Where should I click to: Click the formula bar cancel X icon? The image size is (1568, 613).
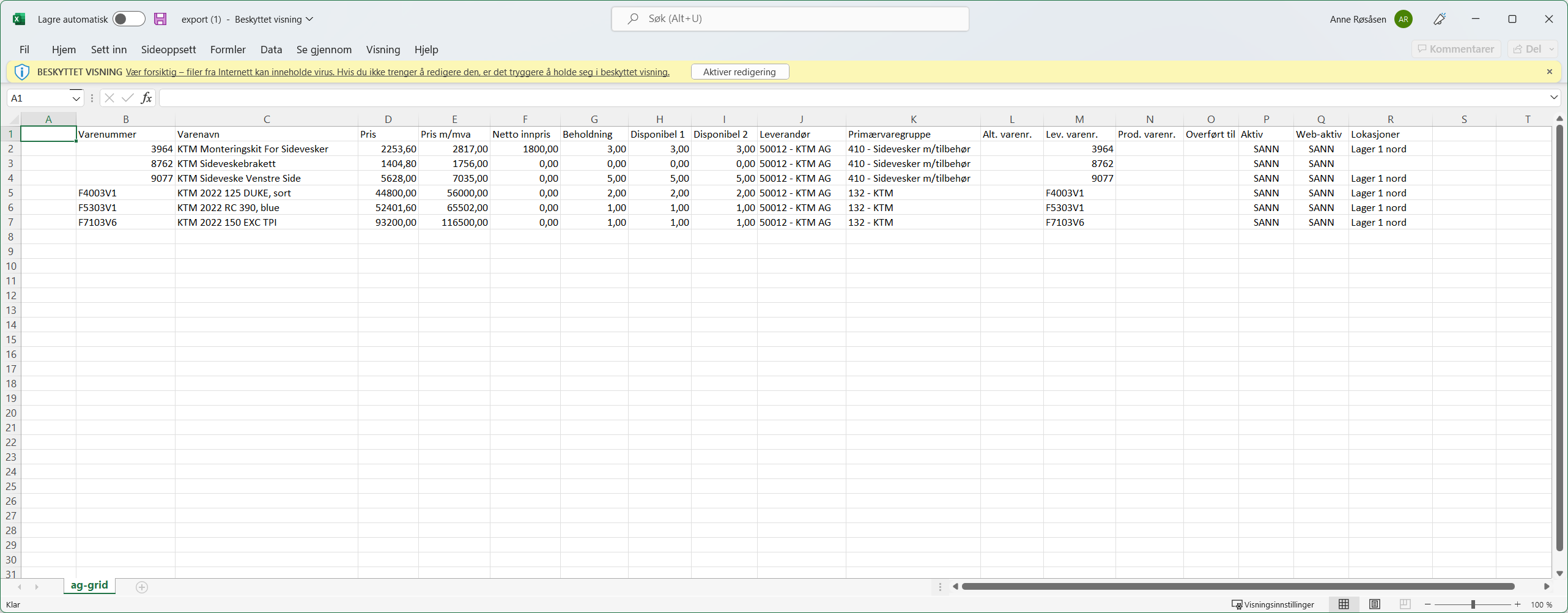[x=109, y=98]
